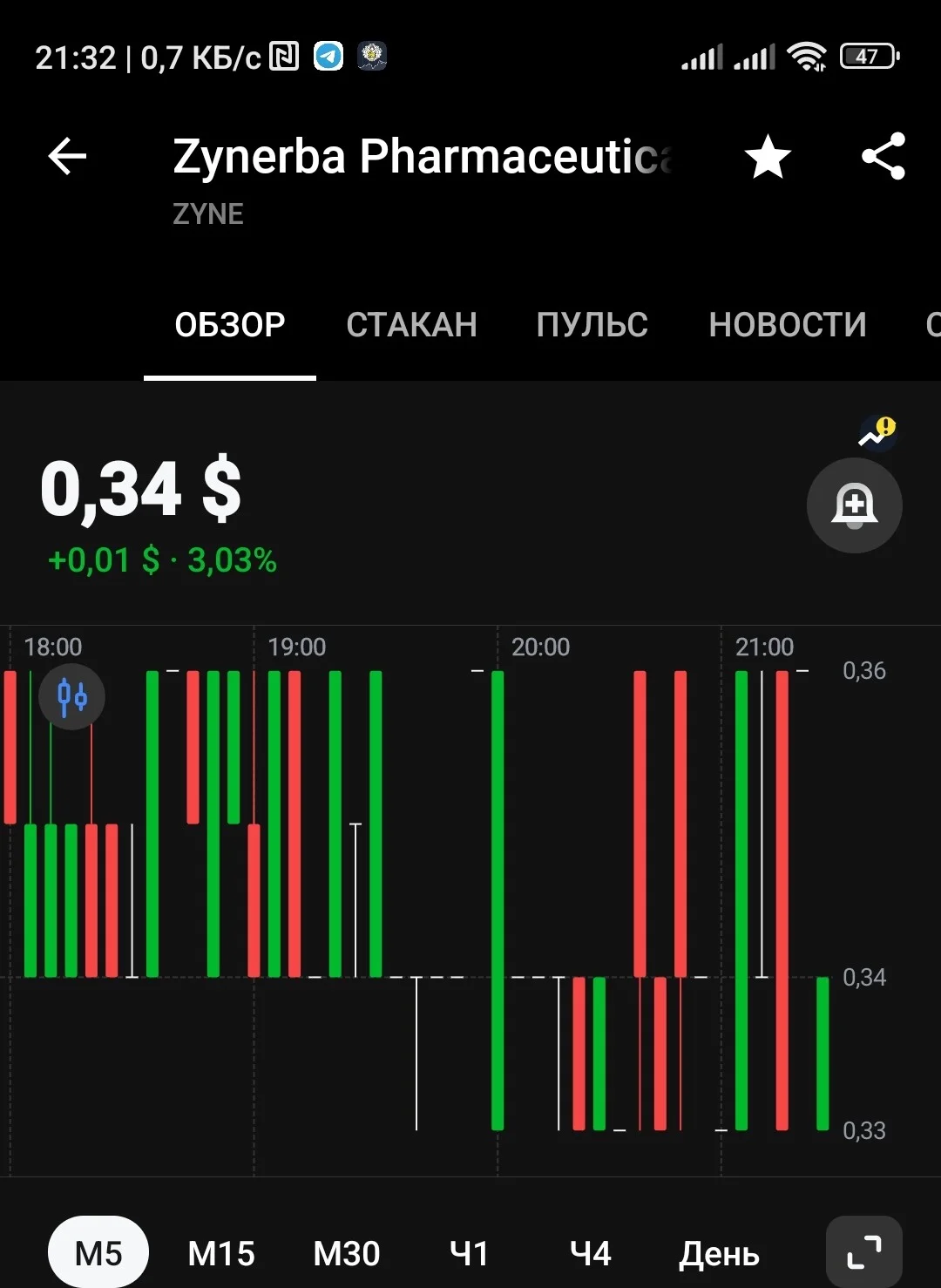The width and height of the screenshot is (941, 1288).
Task: Tap the 20:00 time label on chart
Action: click(x=541, y=647)
